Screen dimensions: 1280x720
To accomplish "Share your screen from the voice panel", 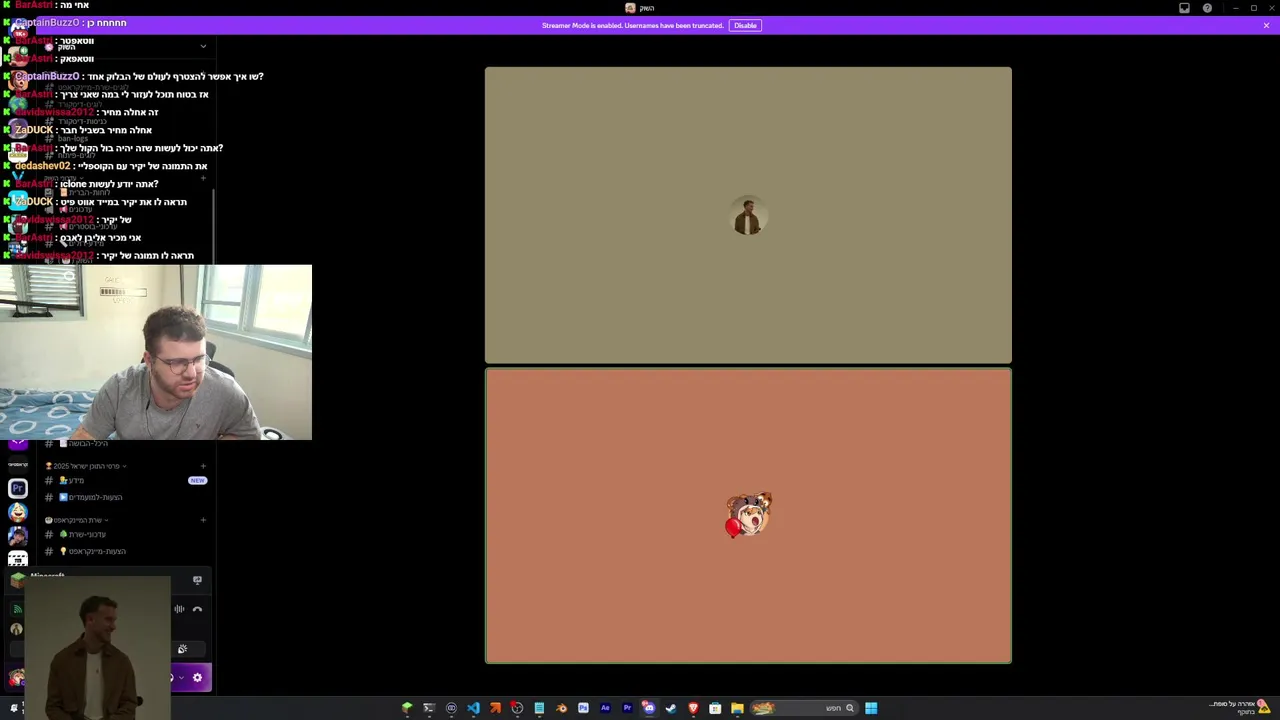I will pyautogui.click(x=197, y=580).
